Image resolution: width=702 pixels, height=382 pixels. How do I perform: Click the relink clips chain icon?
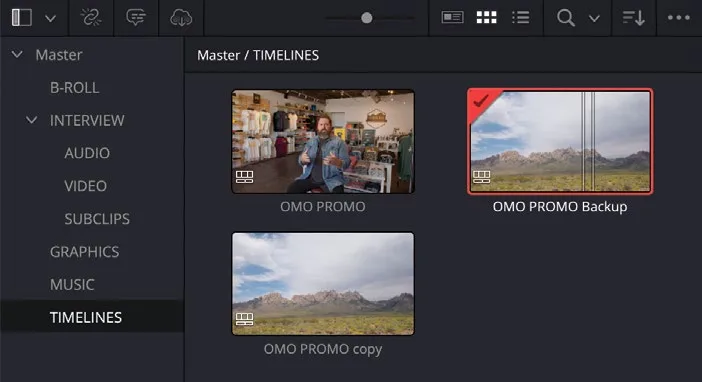[91, 18]
